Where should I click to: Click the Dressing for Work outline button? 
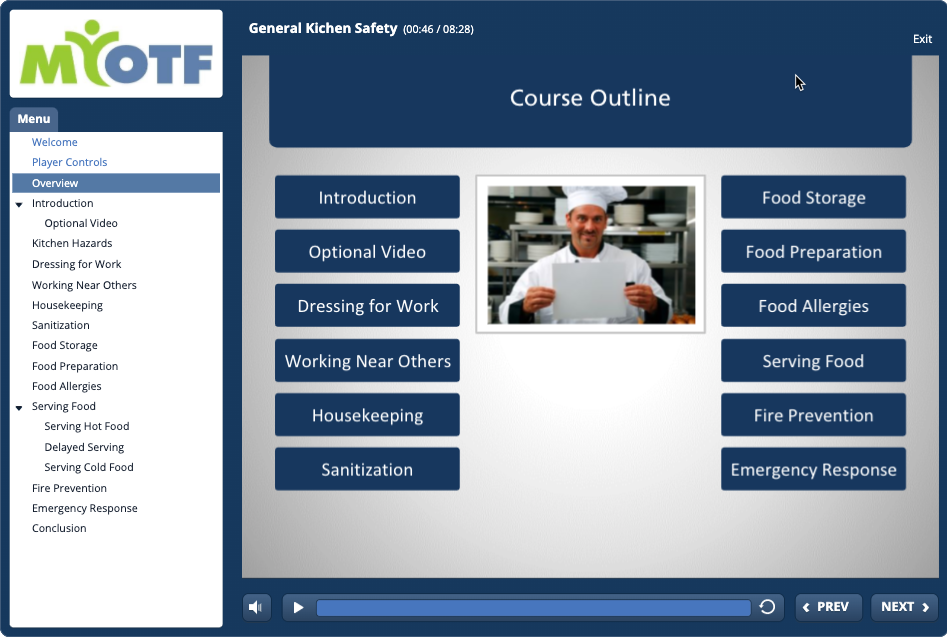pos(367,306)
